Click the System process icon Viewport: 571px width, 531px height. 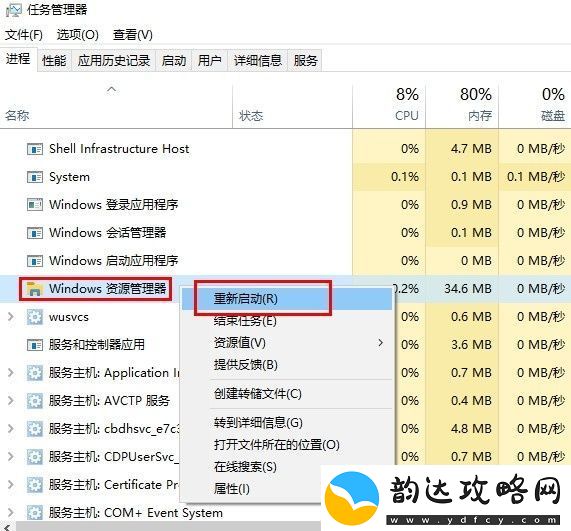(35, 177)
